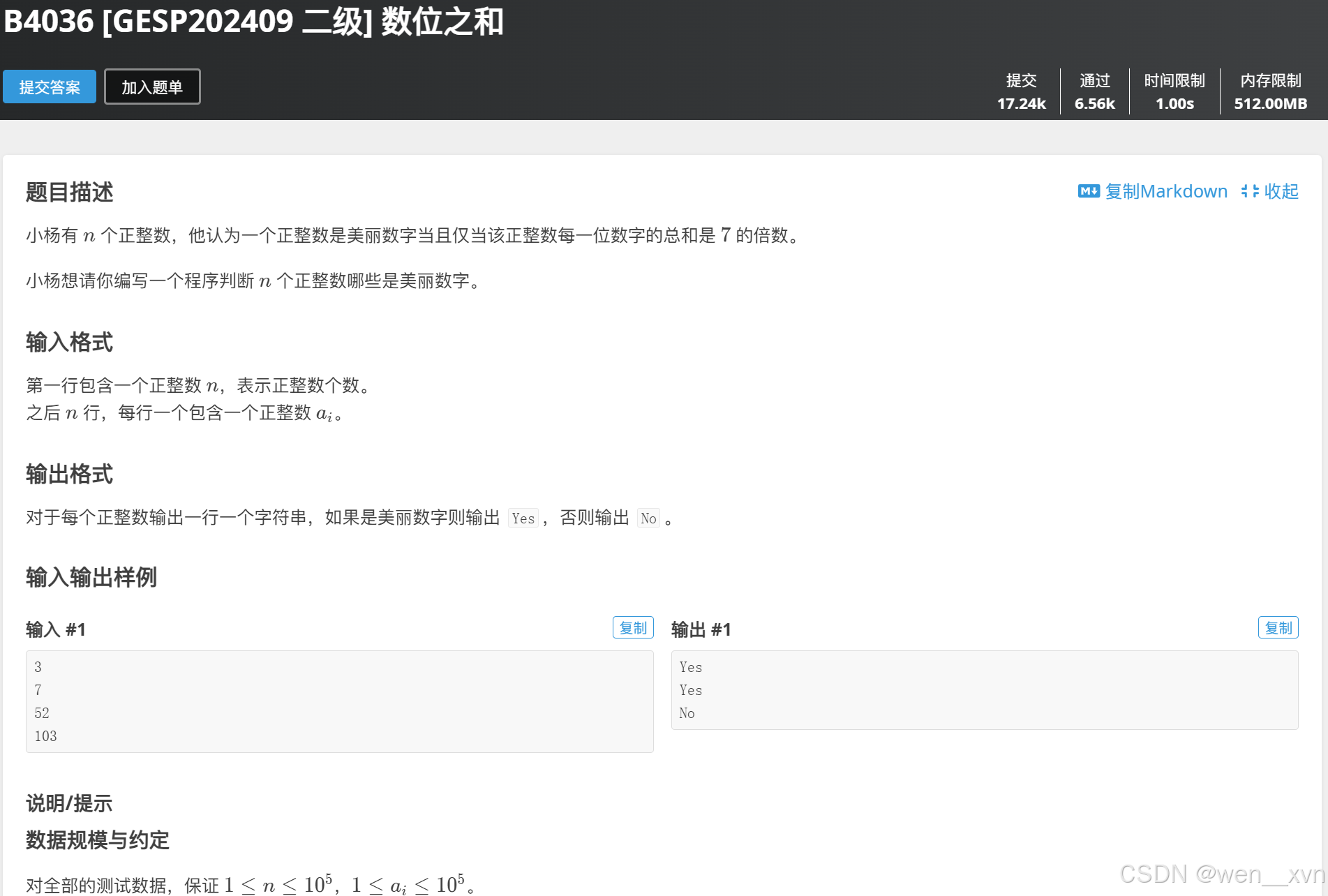
Task: Click the 加入题单 button
Action: click(152, 86)
